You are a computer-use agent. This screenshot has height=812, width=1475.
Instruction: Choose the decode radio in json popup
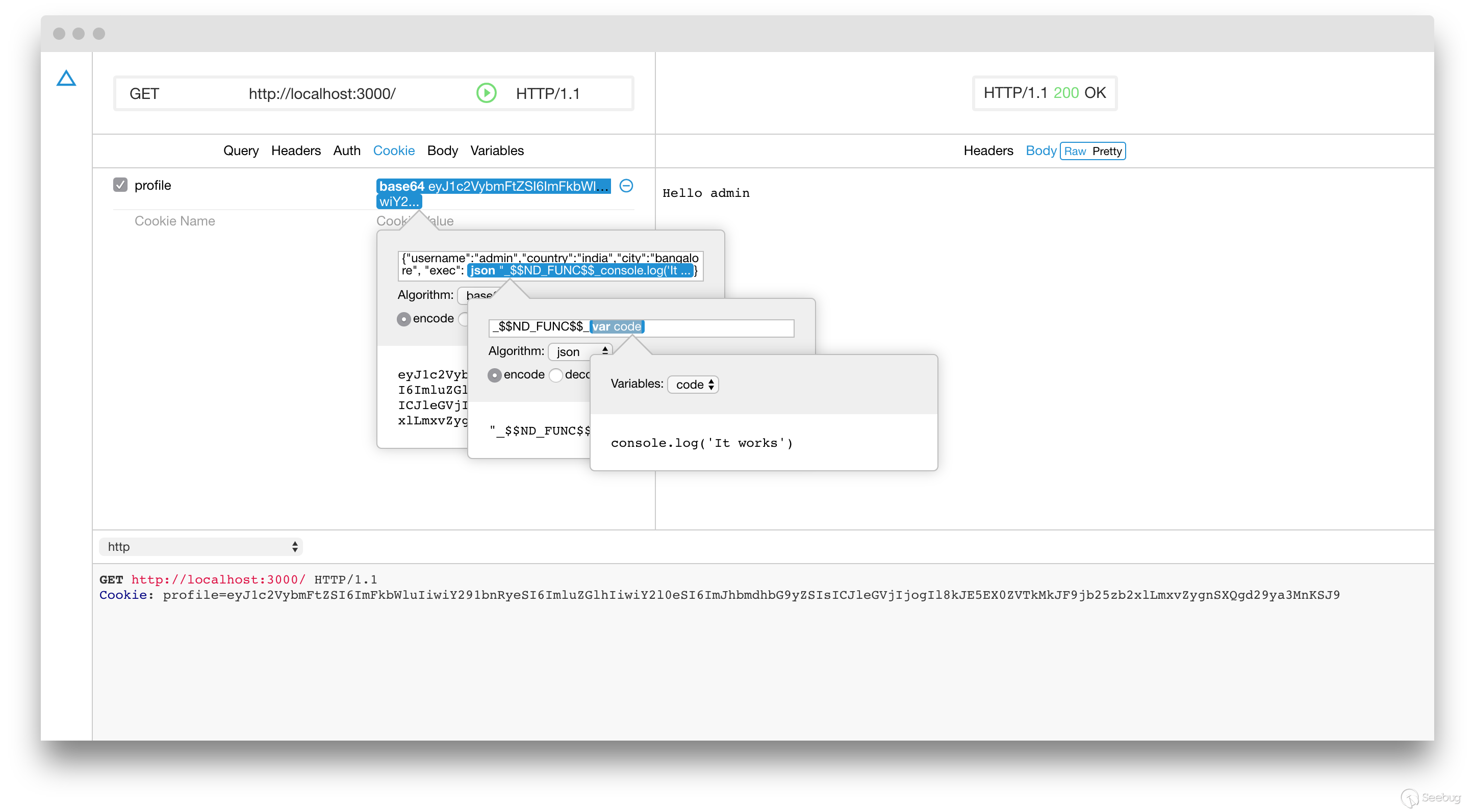(555, 375)
